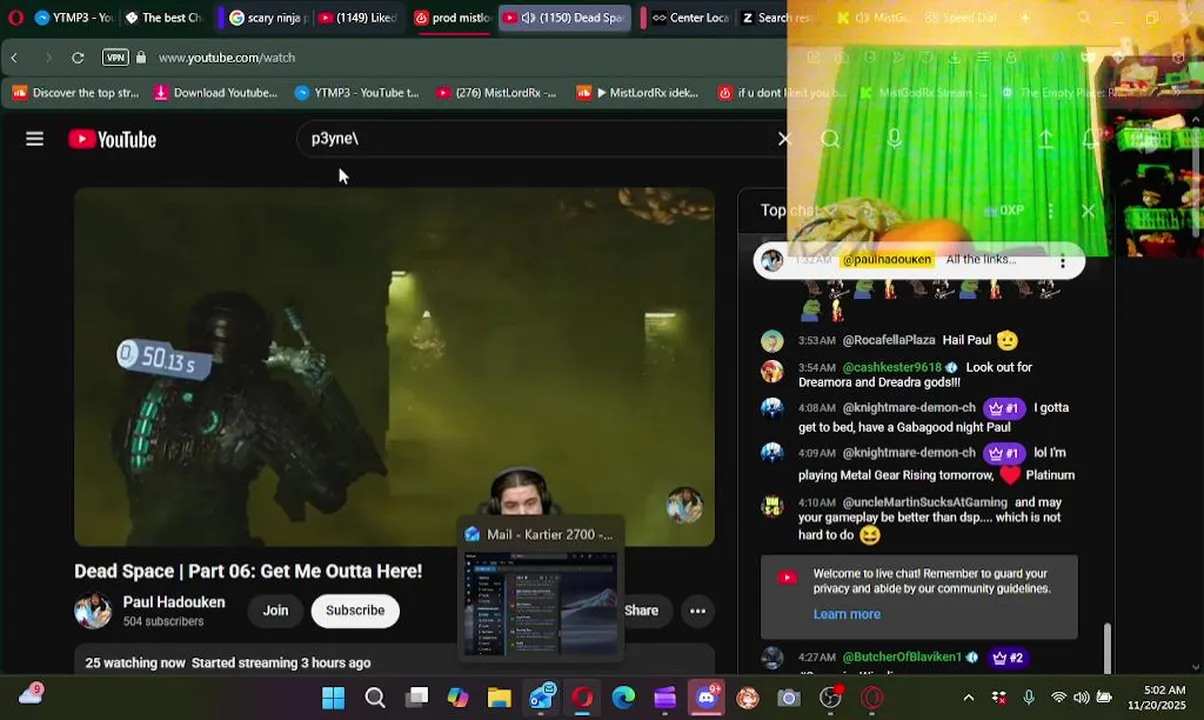Focus the www.youtube.com/watch address bar

click(227, 58)
